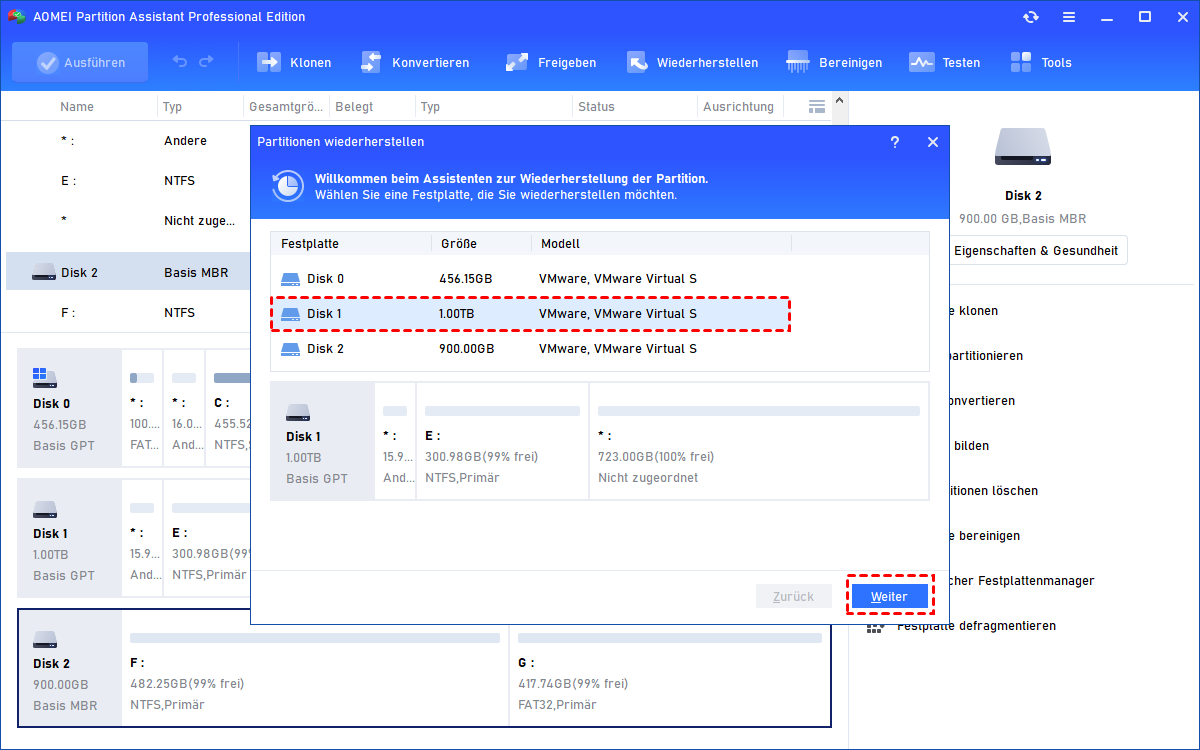Open the dialog help question mark
Viewport: 1200px width, 750px height.
coord(895,142)
